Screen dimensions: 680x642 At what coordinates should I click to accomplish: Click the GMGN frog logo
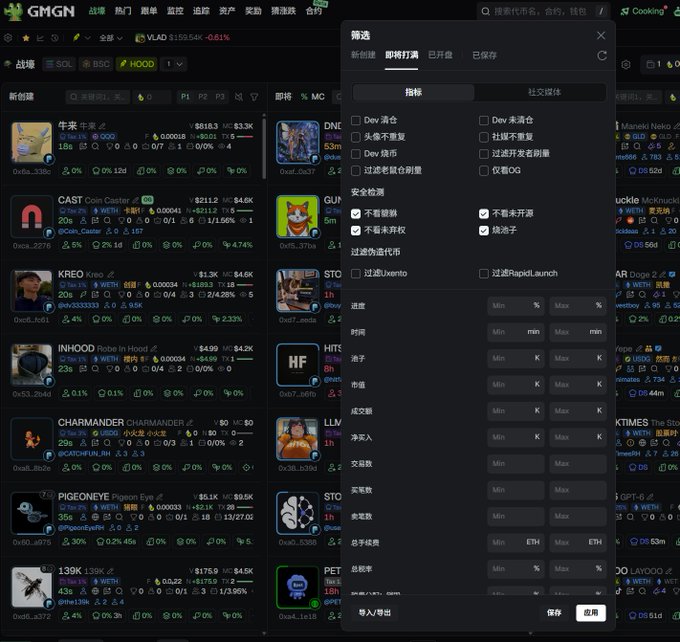(x=13, y=11)
